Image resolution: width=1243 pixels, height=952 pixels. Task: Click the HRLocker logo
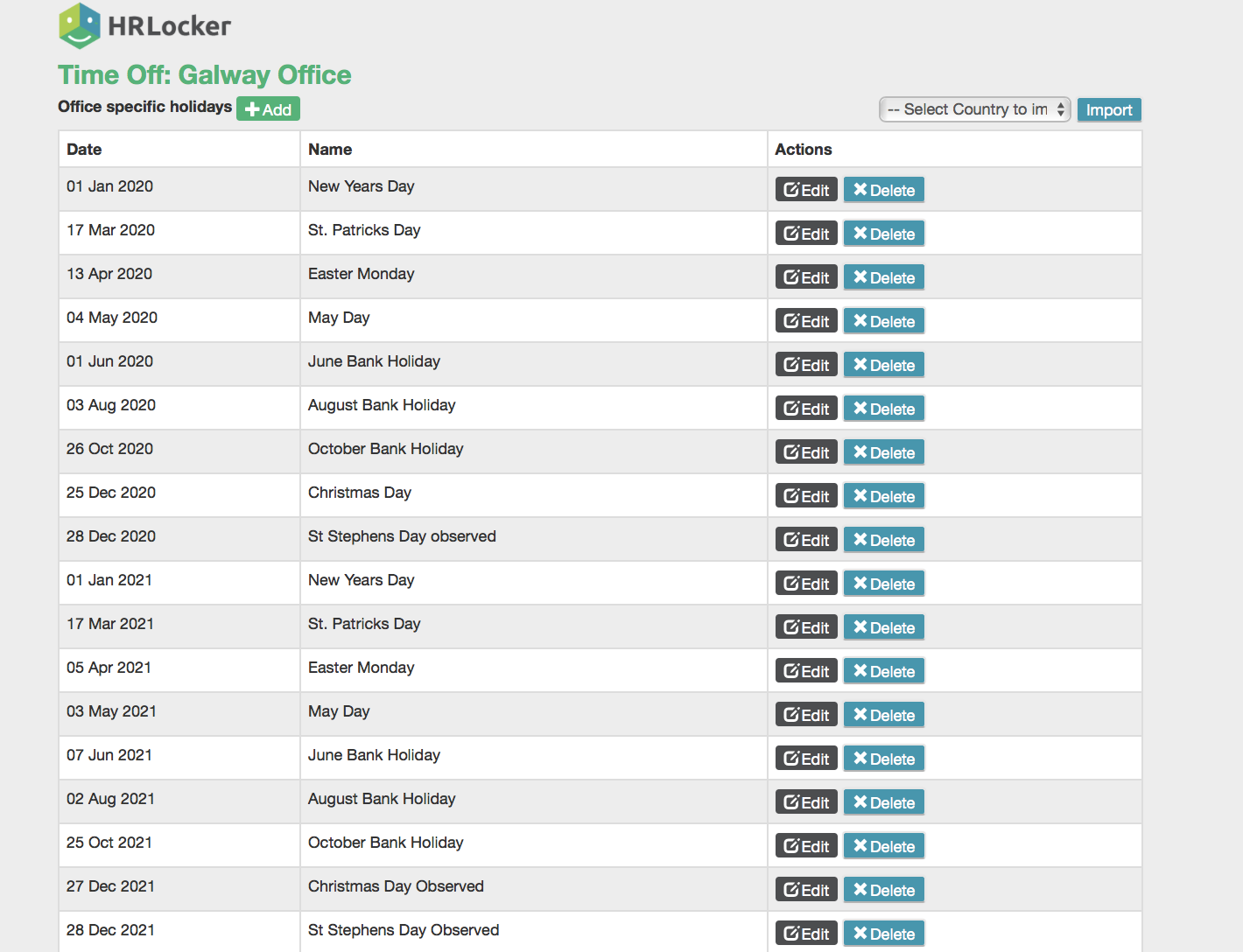click(144, 26)
